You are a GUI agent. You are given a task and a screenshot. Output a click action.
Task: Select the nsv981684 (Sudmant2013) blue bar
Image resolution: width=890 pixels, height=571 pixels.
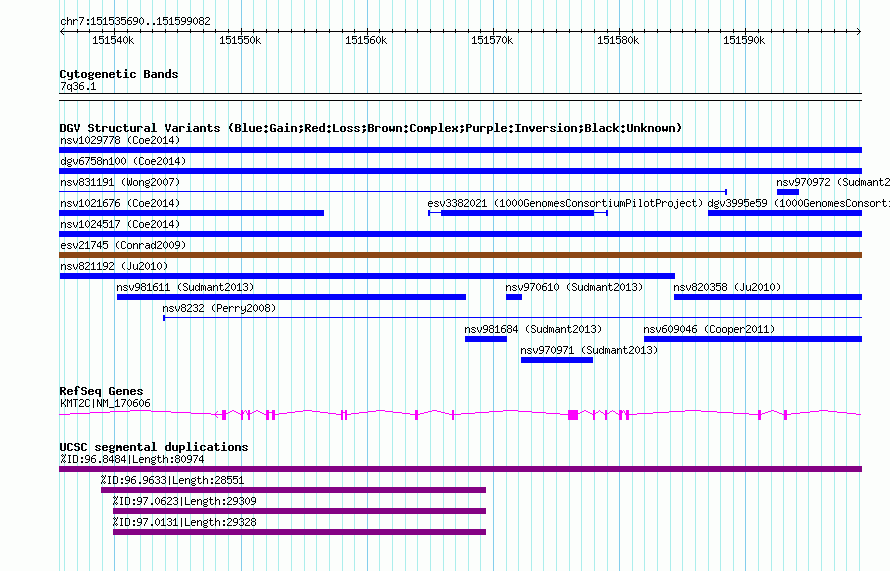pos(486,339)
